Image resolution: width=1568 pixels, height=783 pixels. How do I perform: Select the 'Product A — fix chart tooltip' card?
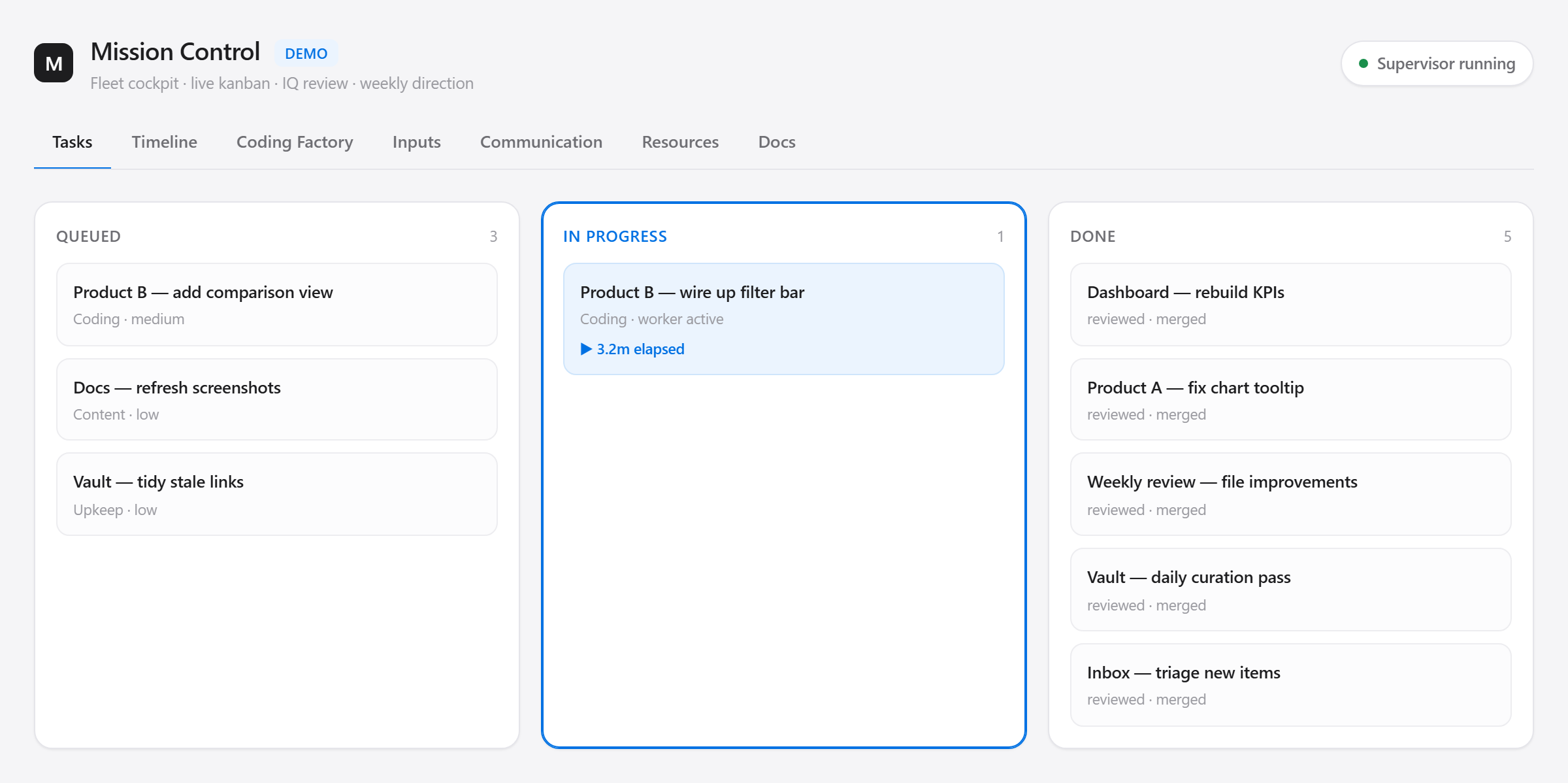[1290, 399]
